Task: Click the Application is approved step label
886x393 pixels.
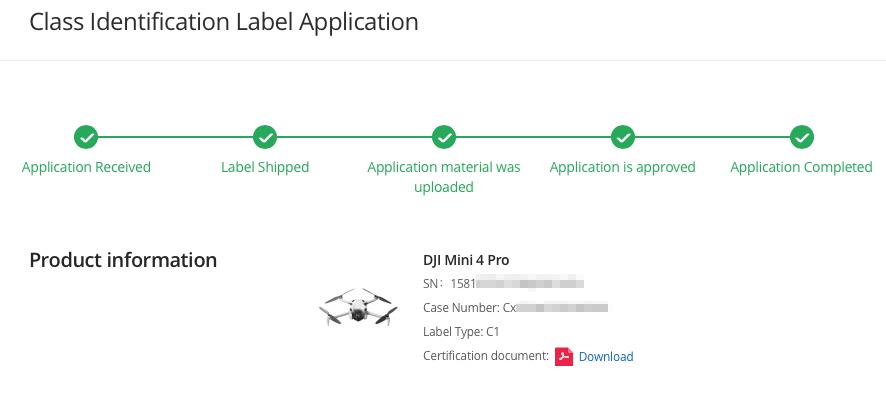Action: (623, 168)
